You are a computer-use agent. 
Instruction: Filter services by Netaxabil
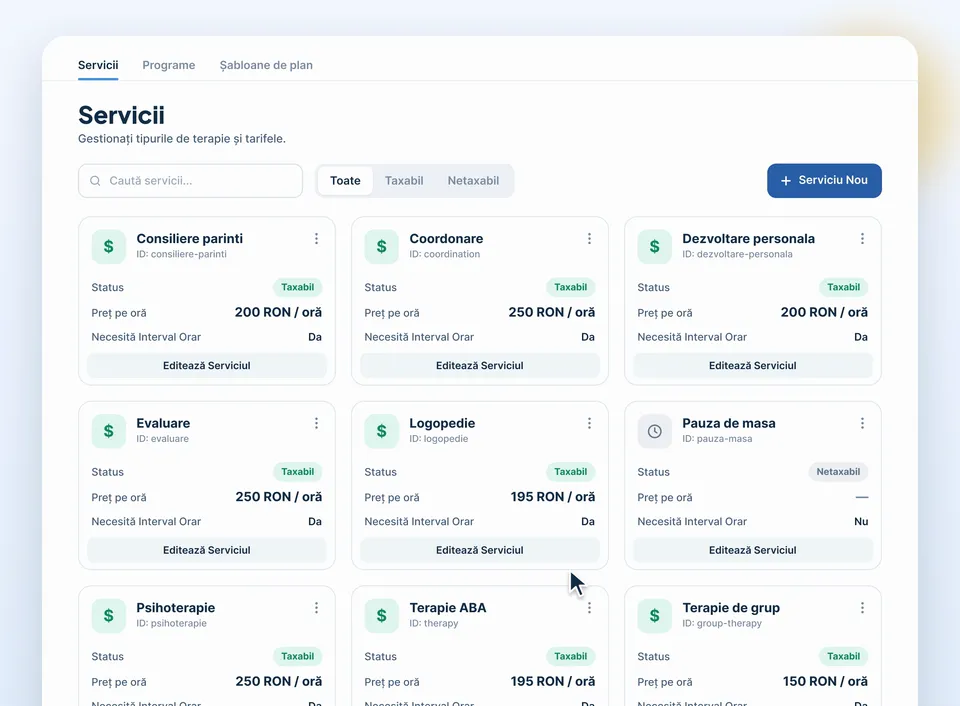tap(473, 181)
